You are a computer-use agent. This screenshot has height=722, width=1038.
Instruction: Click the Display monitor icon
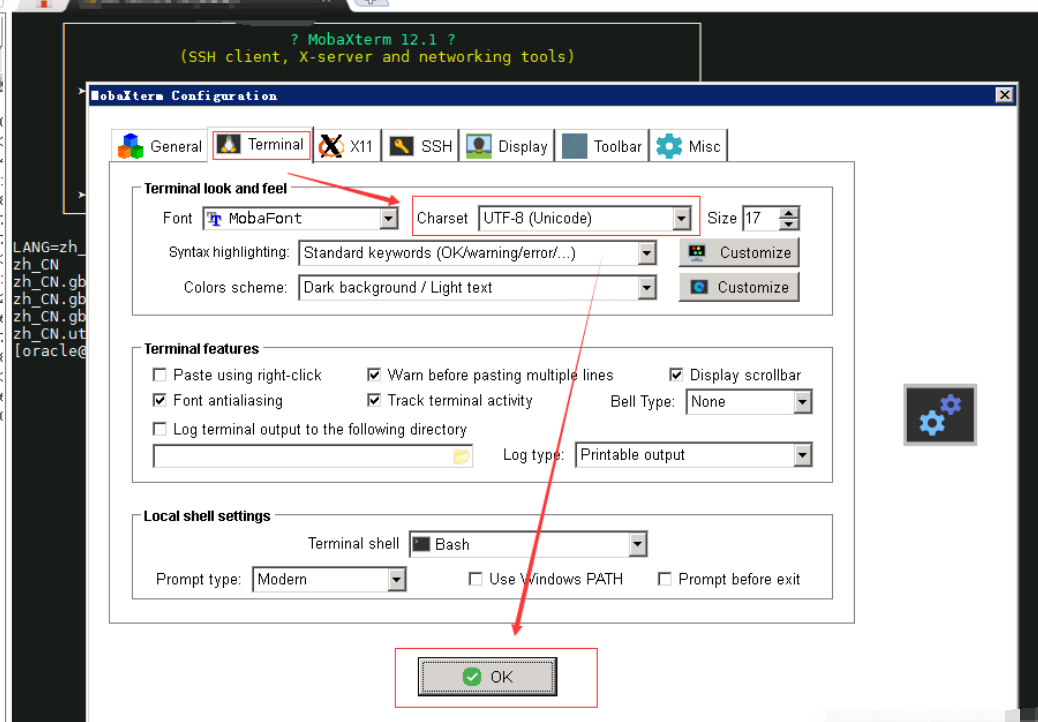tap(479, 146)
